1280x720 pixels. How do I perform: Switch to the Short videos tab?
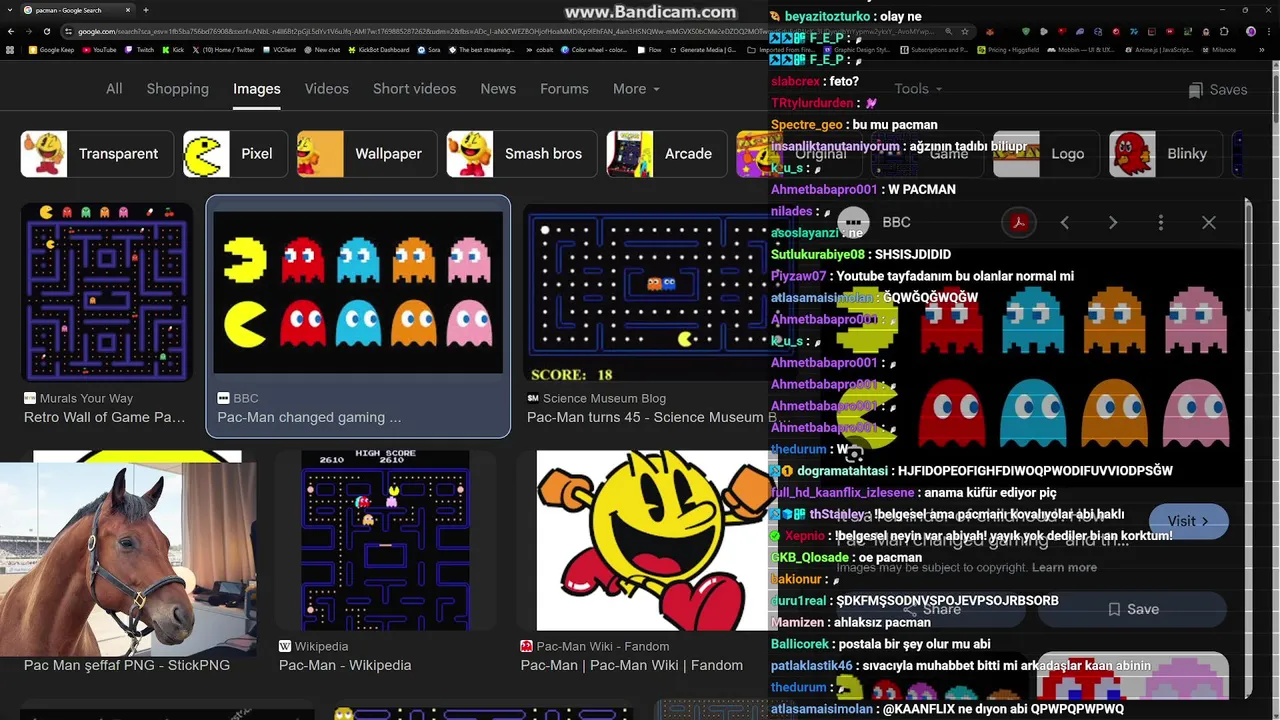click(414, 89)
